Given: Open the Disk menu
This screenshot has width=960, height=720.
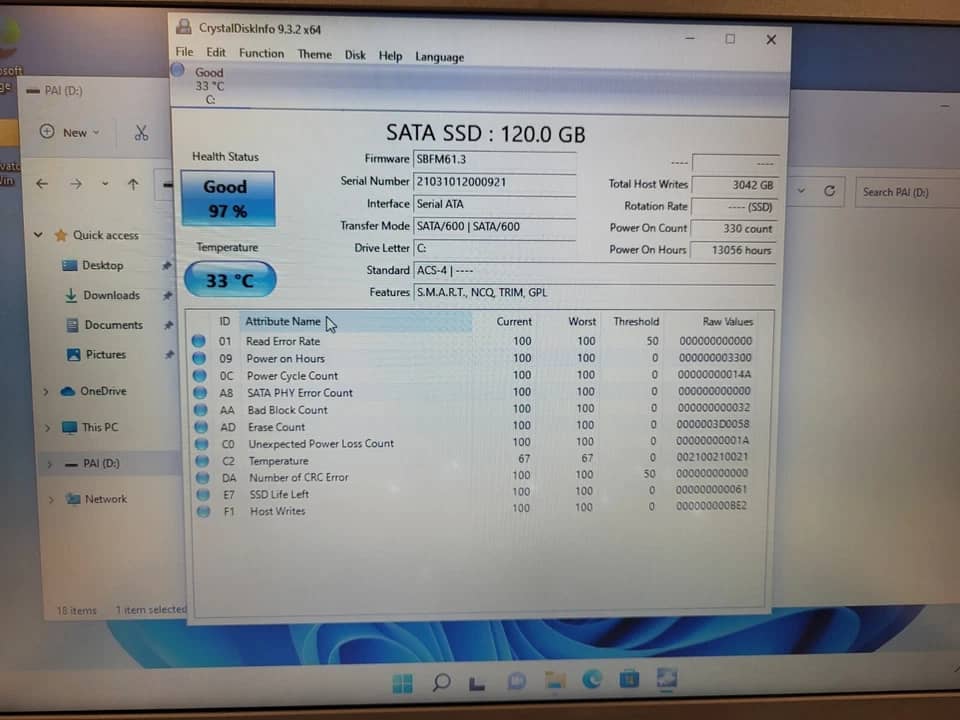Looking at the screenshot, I should (355, 55).
